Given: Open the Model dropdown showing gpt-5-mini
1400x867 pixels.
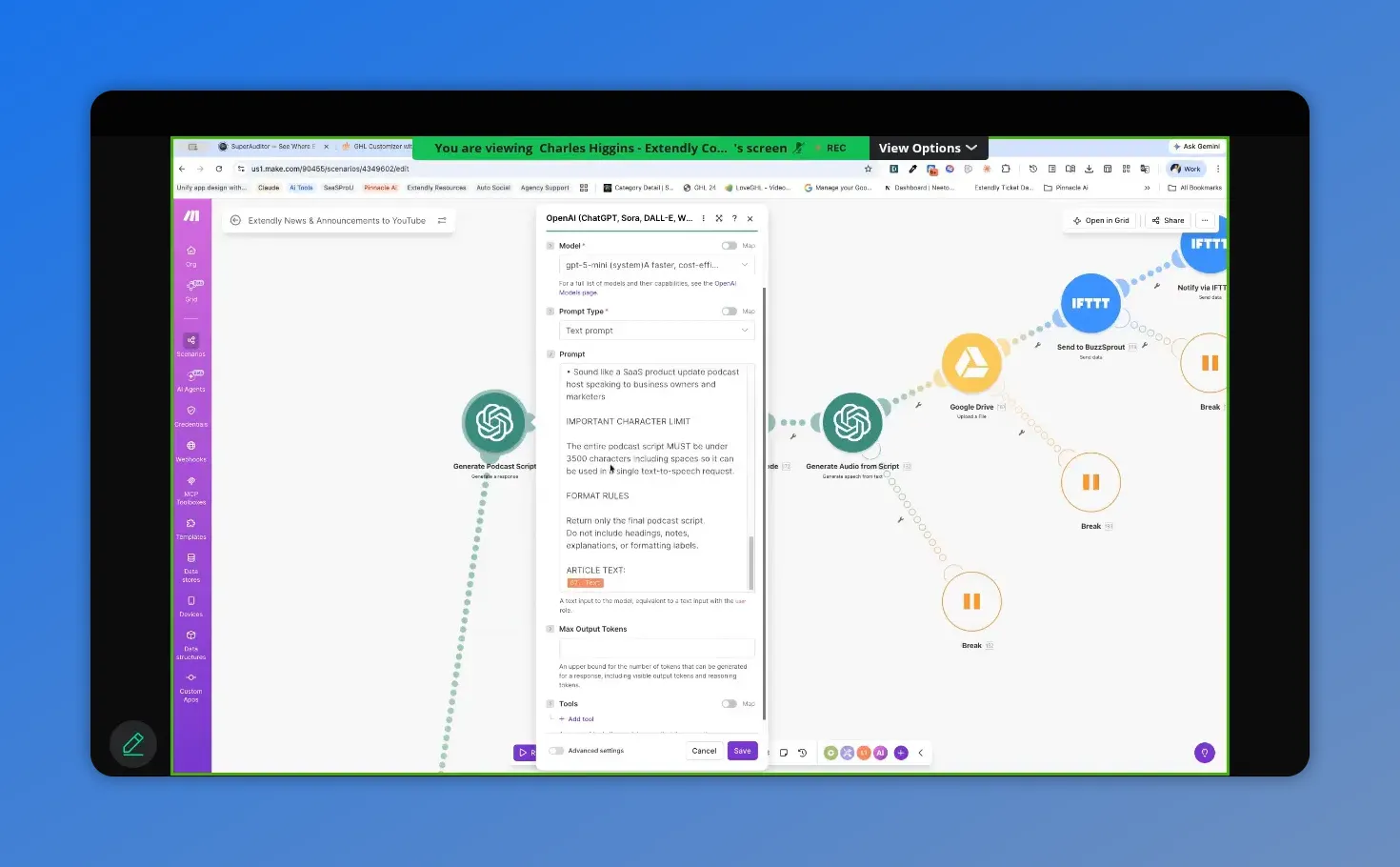Looking at the screenshot, I should 656,265.
